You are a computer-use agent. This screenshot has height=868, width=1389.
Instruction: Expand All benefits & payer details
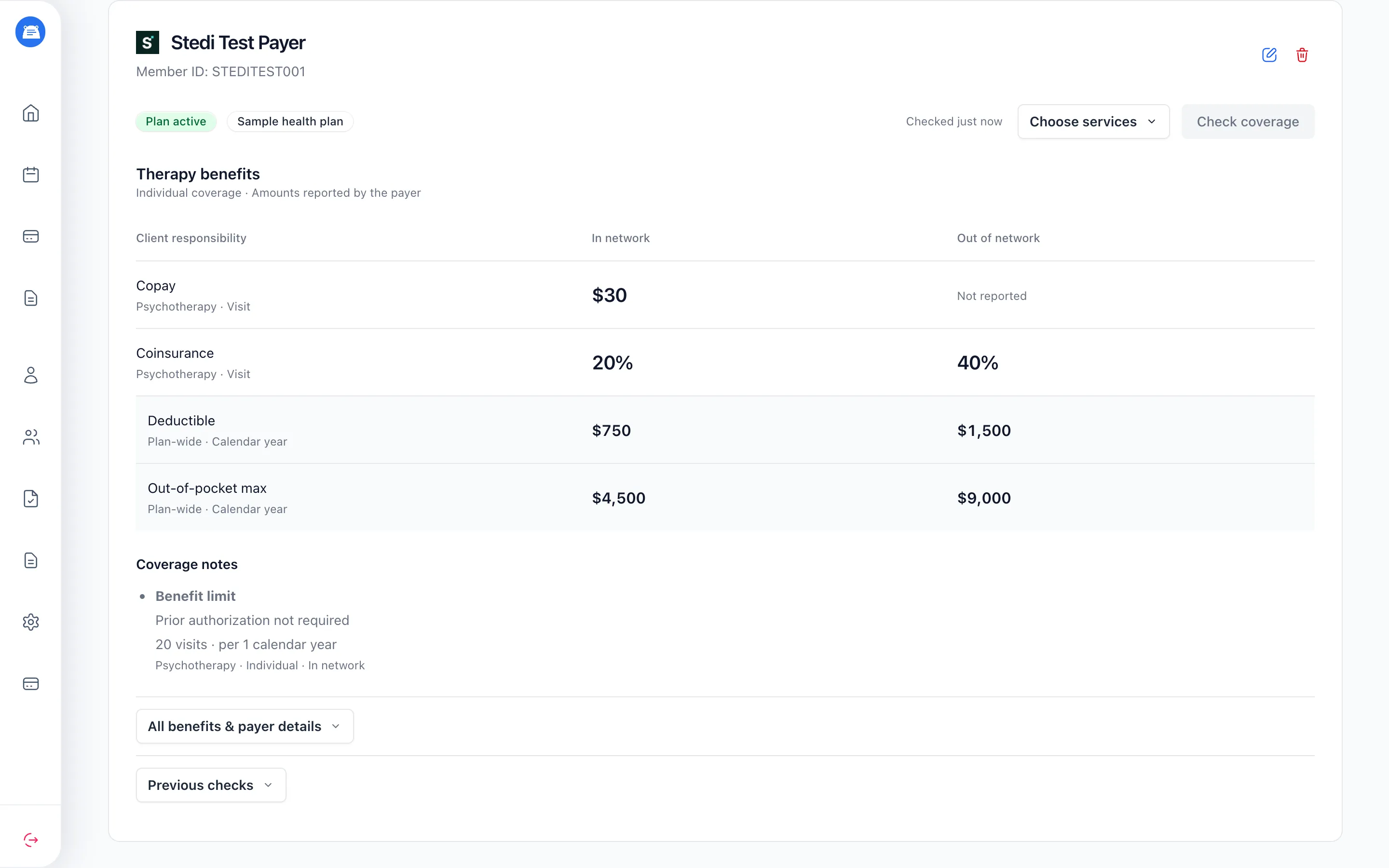pyautogui.click(x=245, y=726)
